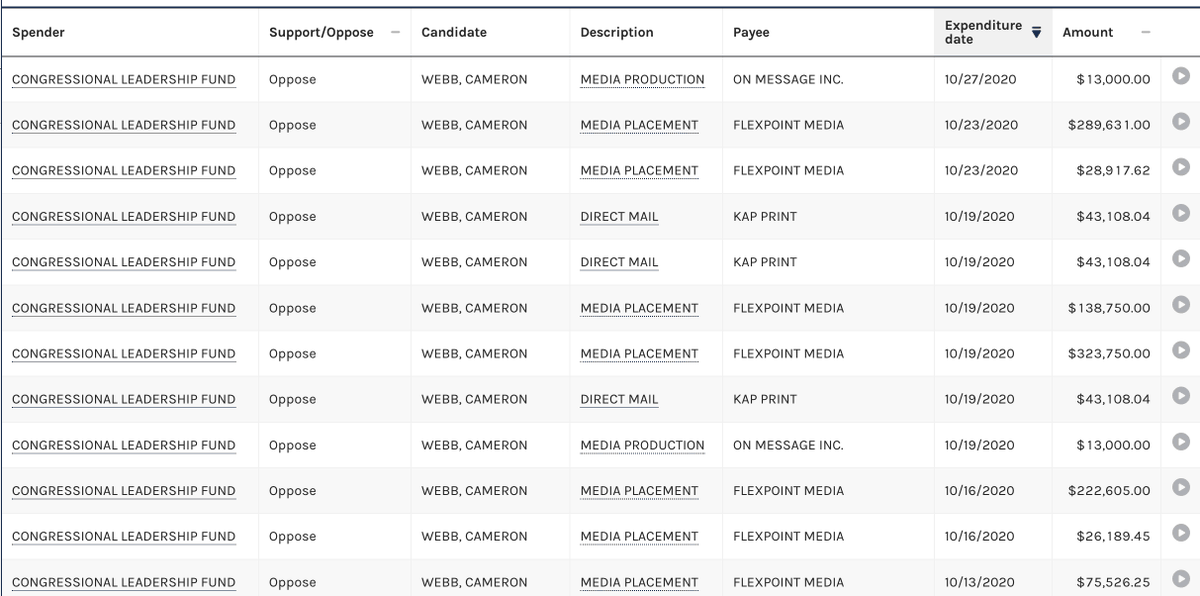The image size is (1200, 596).
Task: Open MEDIA PLACEMENT link in the $323,750.00 row
Action: point(639,354)
